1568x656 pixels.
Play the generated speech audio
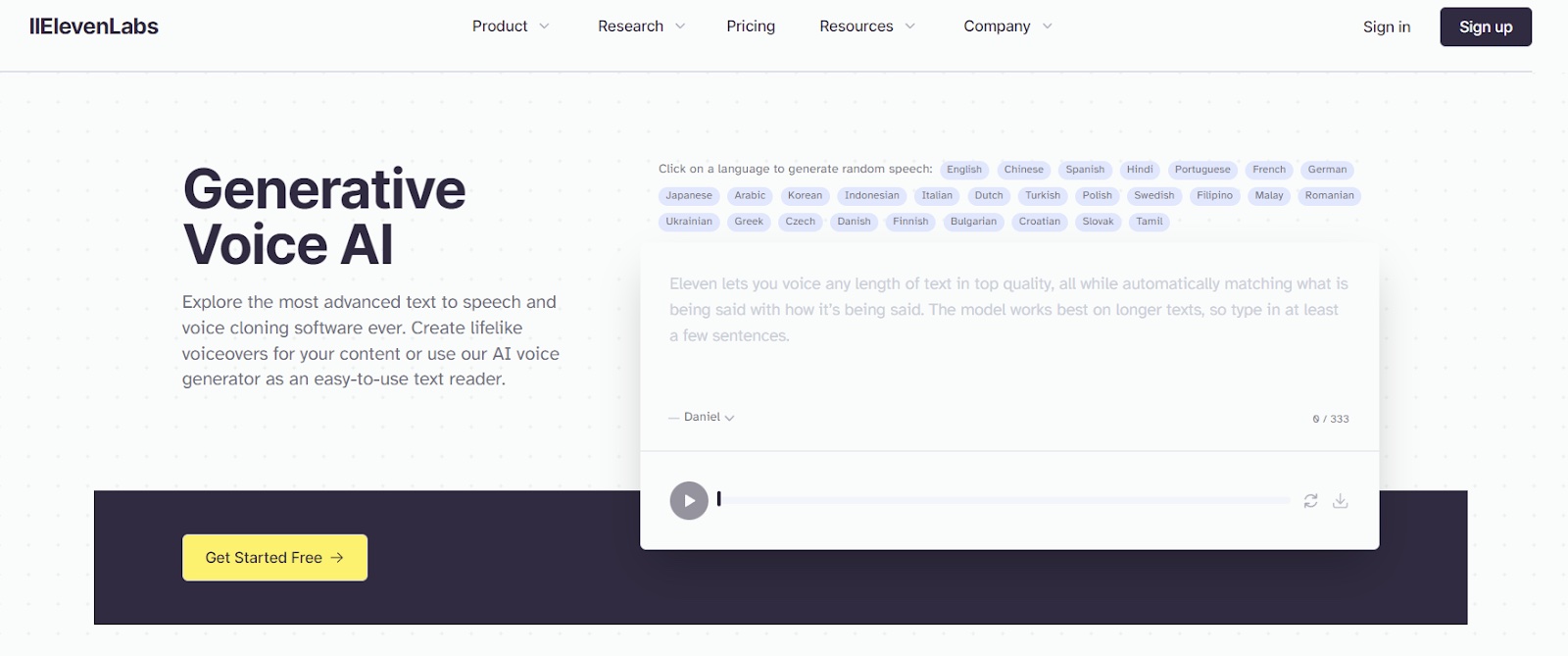689,501
